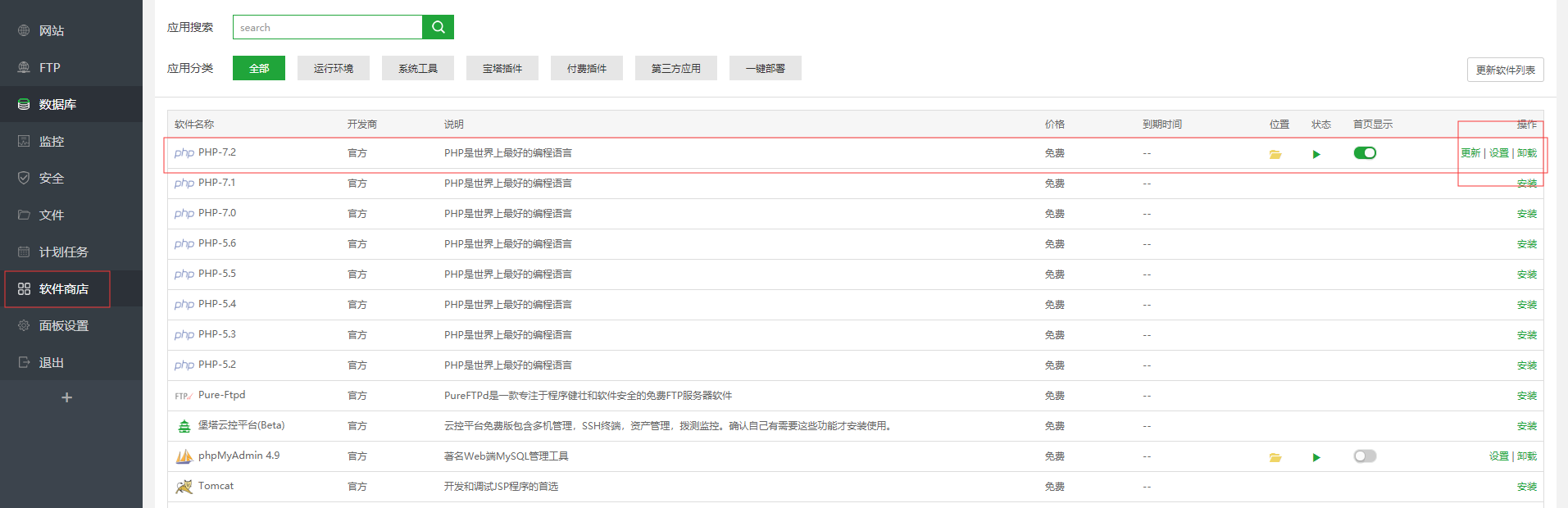Click the Pure-Ftpd FTP logo icon
Viewport: 1568px width, 508px height.
click(x=184, y=396)
